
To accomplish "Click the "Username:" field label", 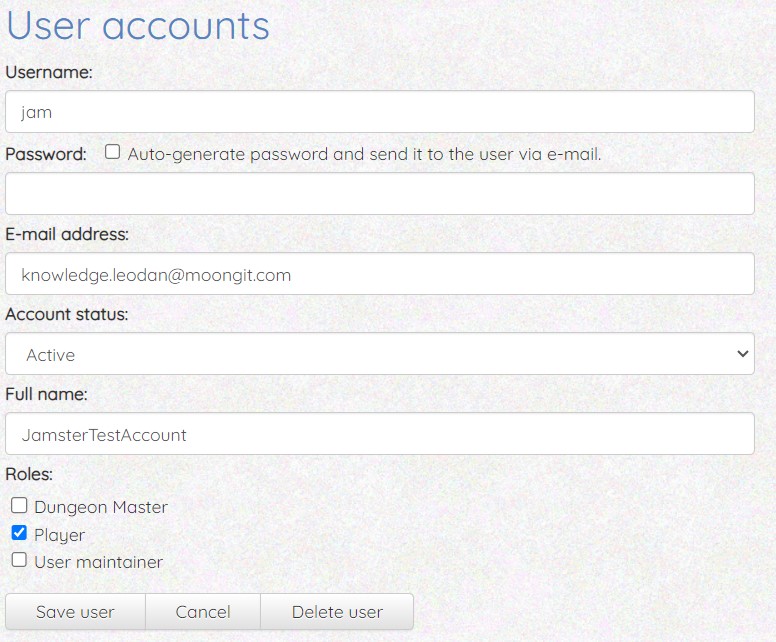I will pos(49,72).
